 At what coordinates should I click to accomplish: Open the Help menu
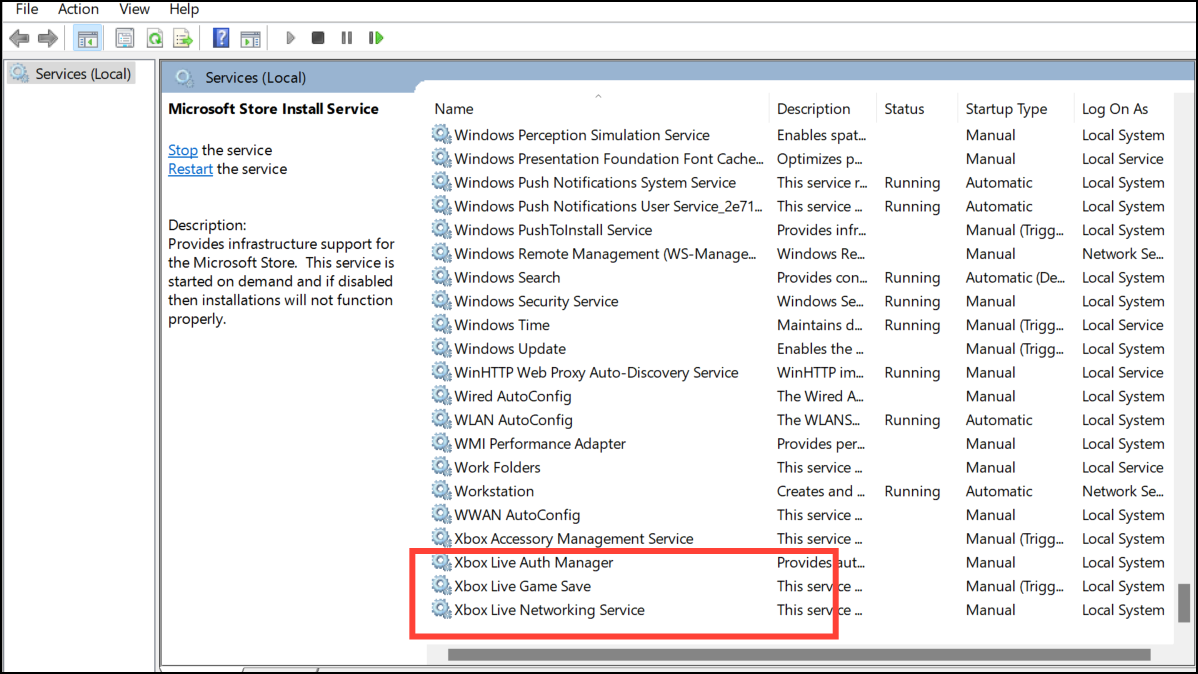pyautogui.click(x=184, y=9)
